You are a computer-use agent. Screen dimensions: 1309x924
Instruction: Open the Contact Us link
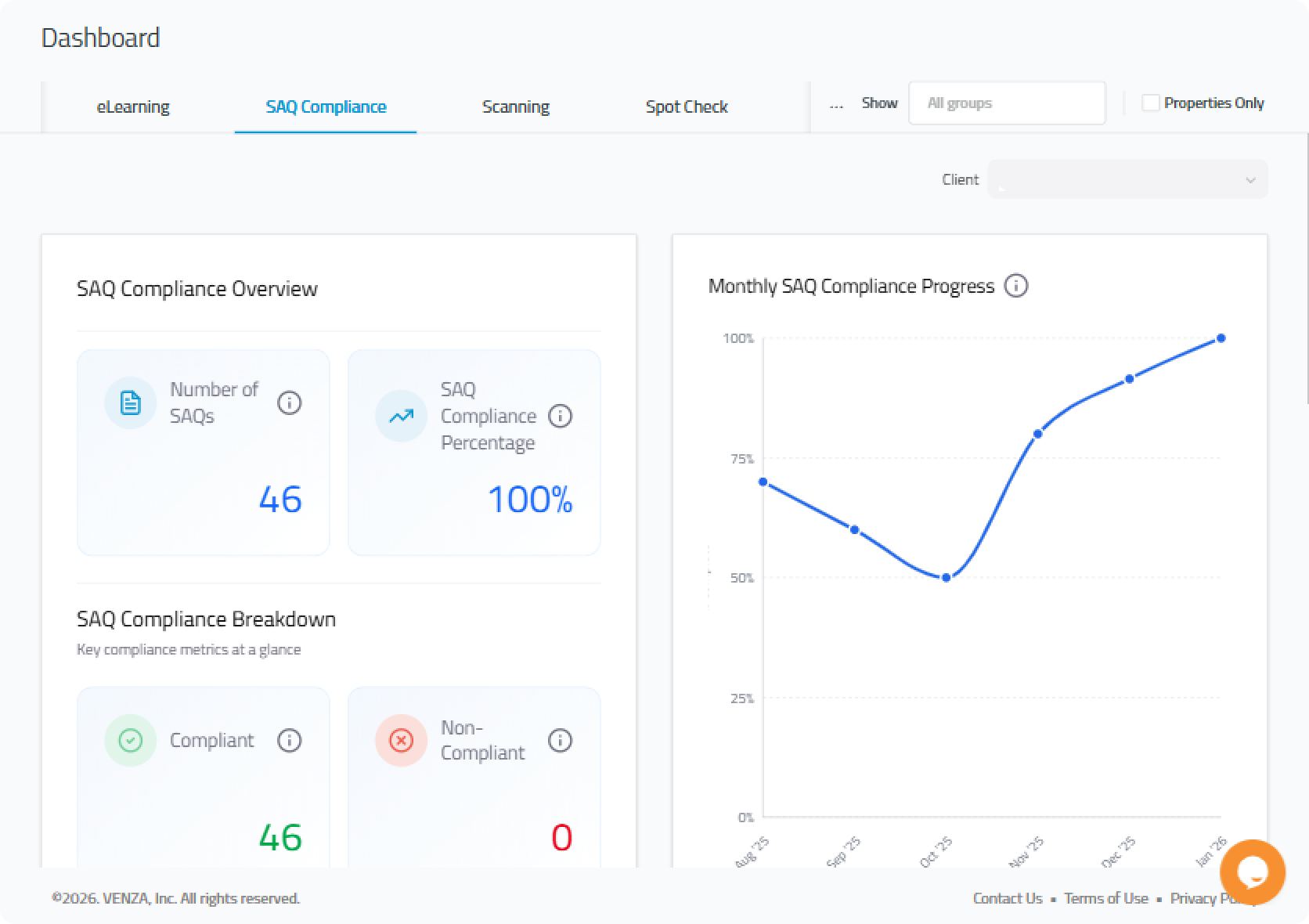(x=1007, y=899)
